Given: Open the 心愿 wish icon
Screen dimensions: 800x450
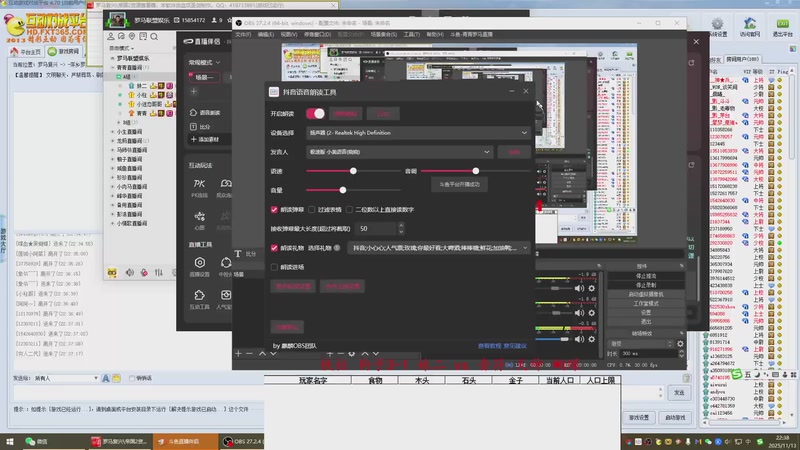Looking at the screenshot, I should [x=199, y=217].
